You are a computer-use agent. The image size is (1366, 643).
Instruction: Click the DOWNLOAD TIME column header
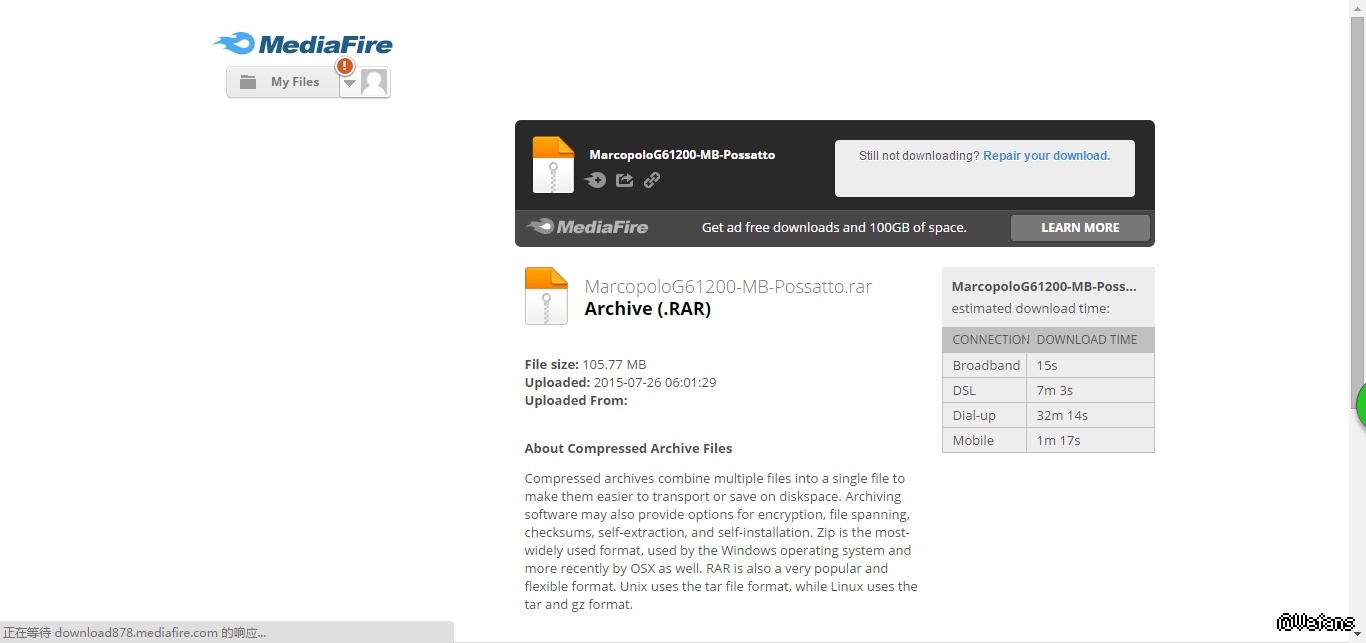[1087, 340]
